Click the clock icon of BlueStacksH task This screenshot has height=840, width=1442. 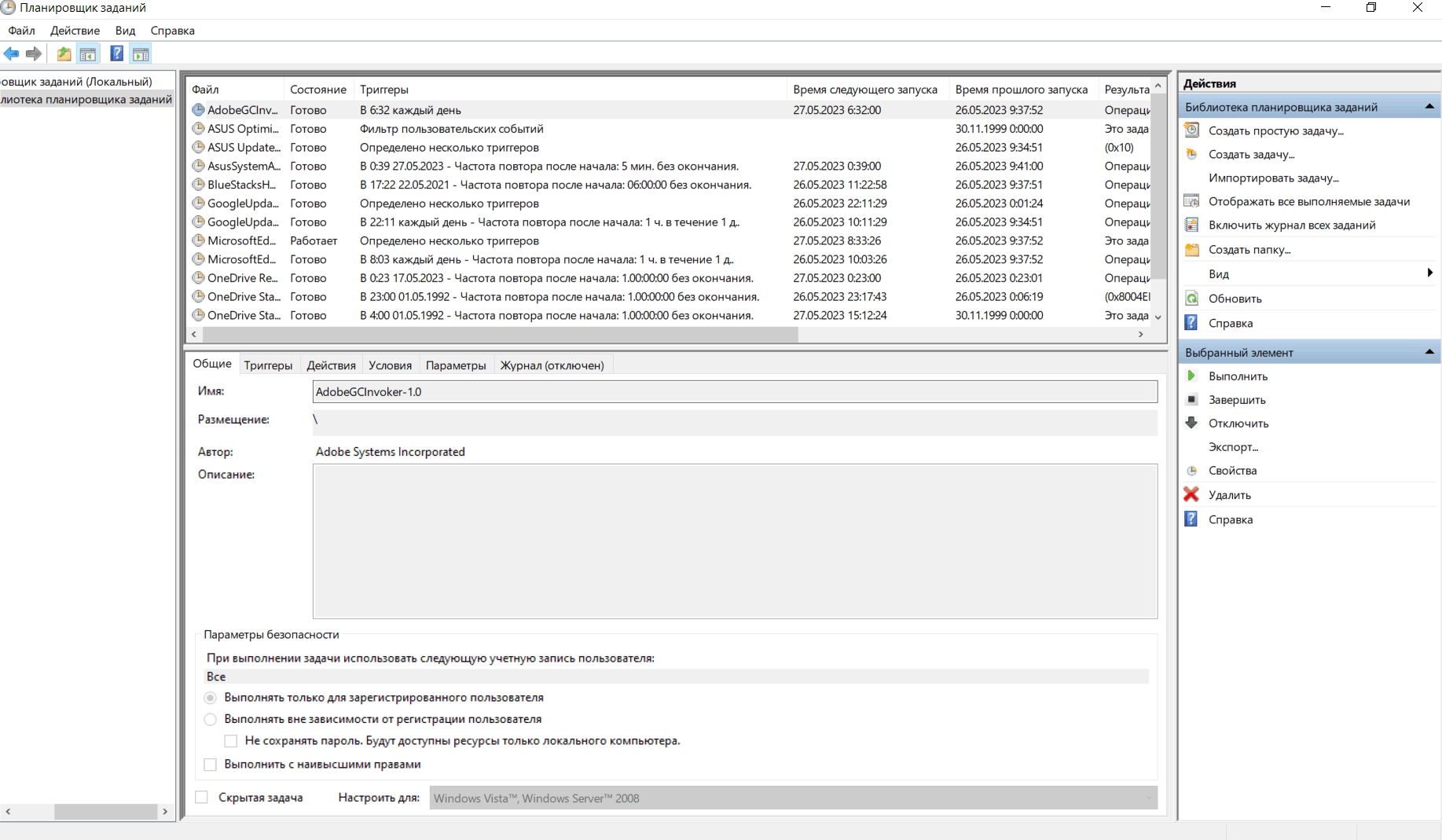tap(199, 185)
